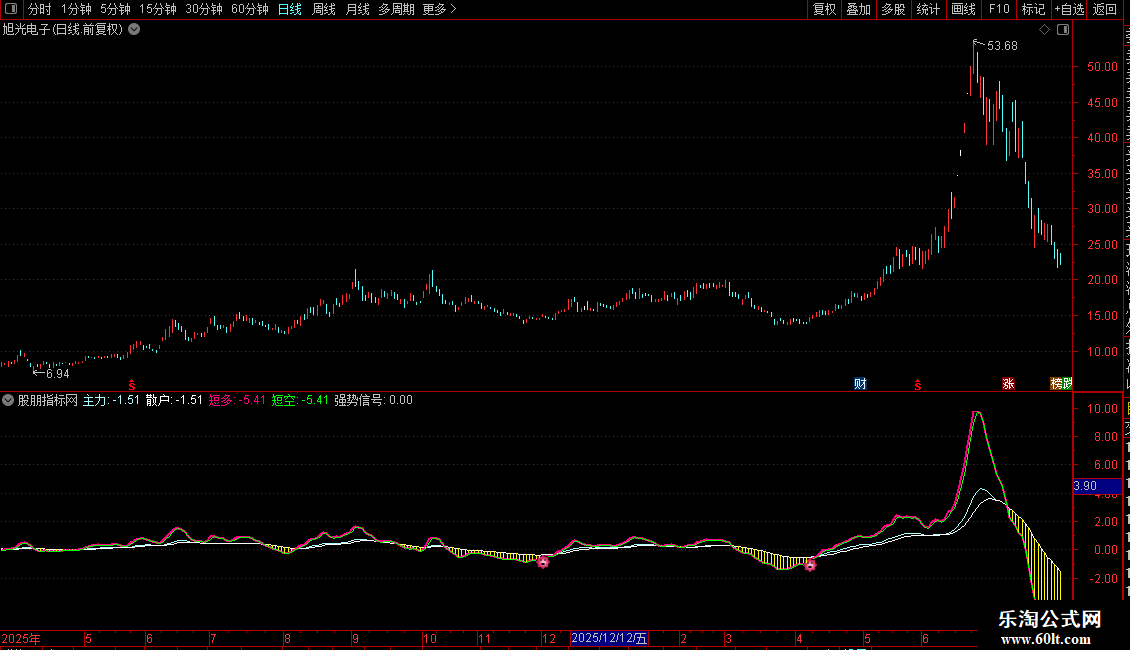Select the 15分钟 period tab
Image resolution: width=1130 pixels, height=650 pixels.
(x=158, y=9)
